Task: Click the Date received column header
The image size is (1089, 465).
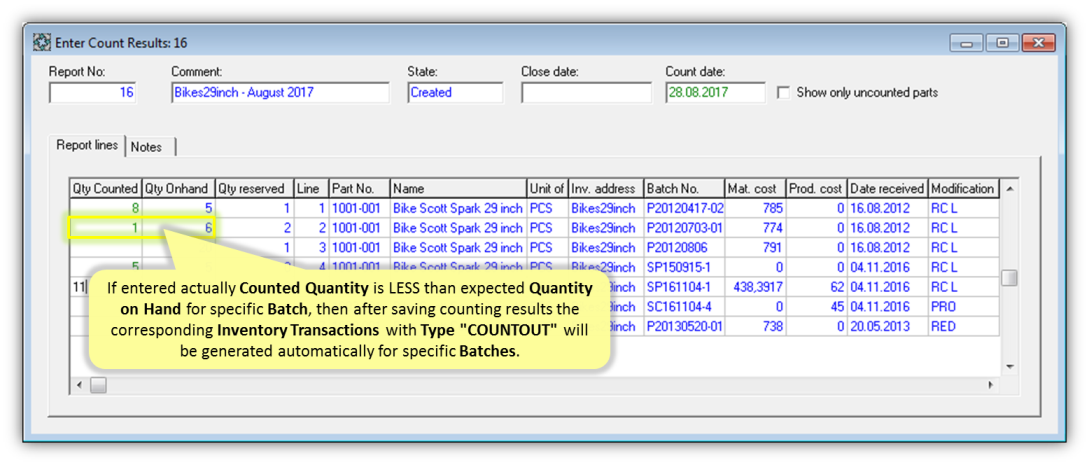Action: 888,188
